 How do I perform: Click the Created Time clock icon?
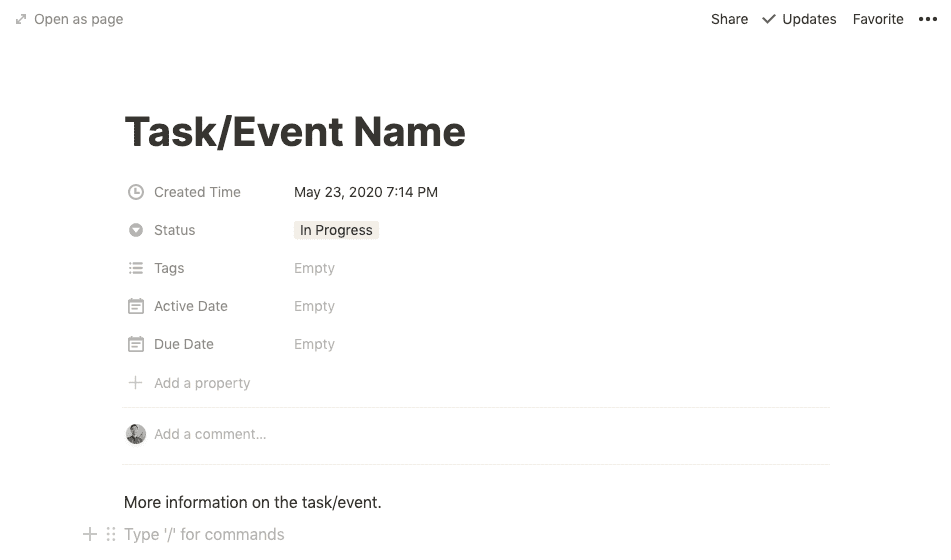(136, 192)
